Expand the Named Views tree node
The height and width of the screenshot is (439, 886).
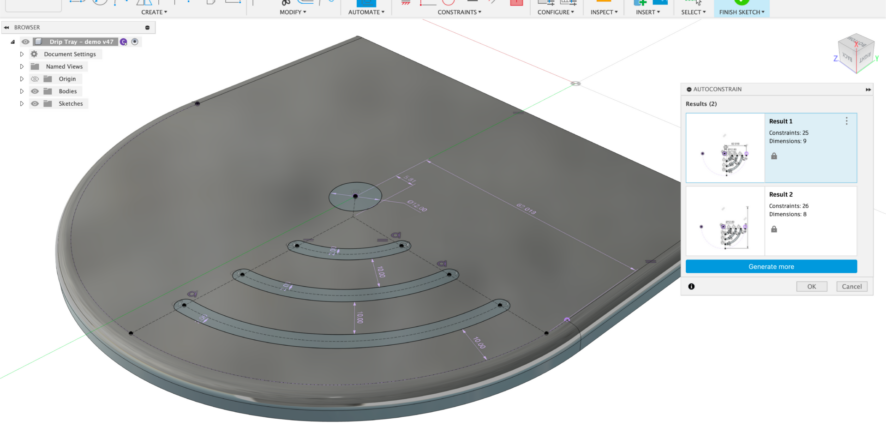21,66
